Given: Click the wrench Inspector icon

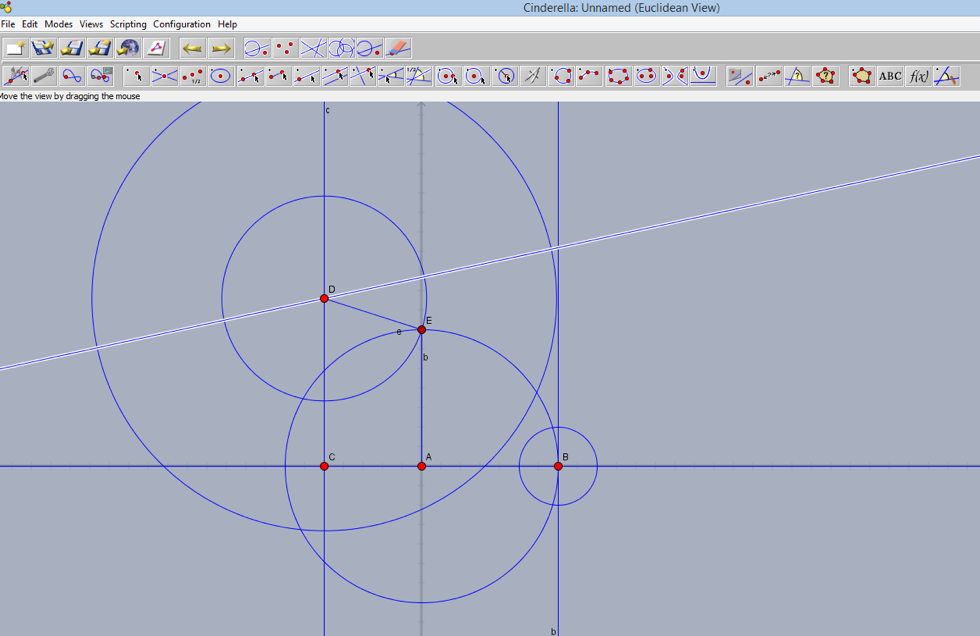Looking at the screenshot, I should click(43, 76).
